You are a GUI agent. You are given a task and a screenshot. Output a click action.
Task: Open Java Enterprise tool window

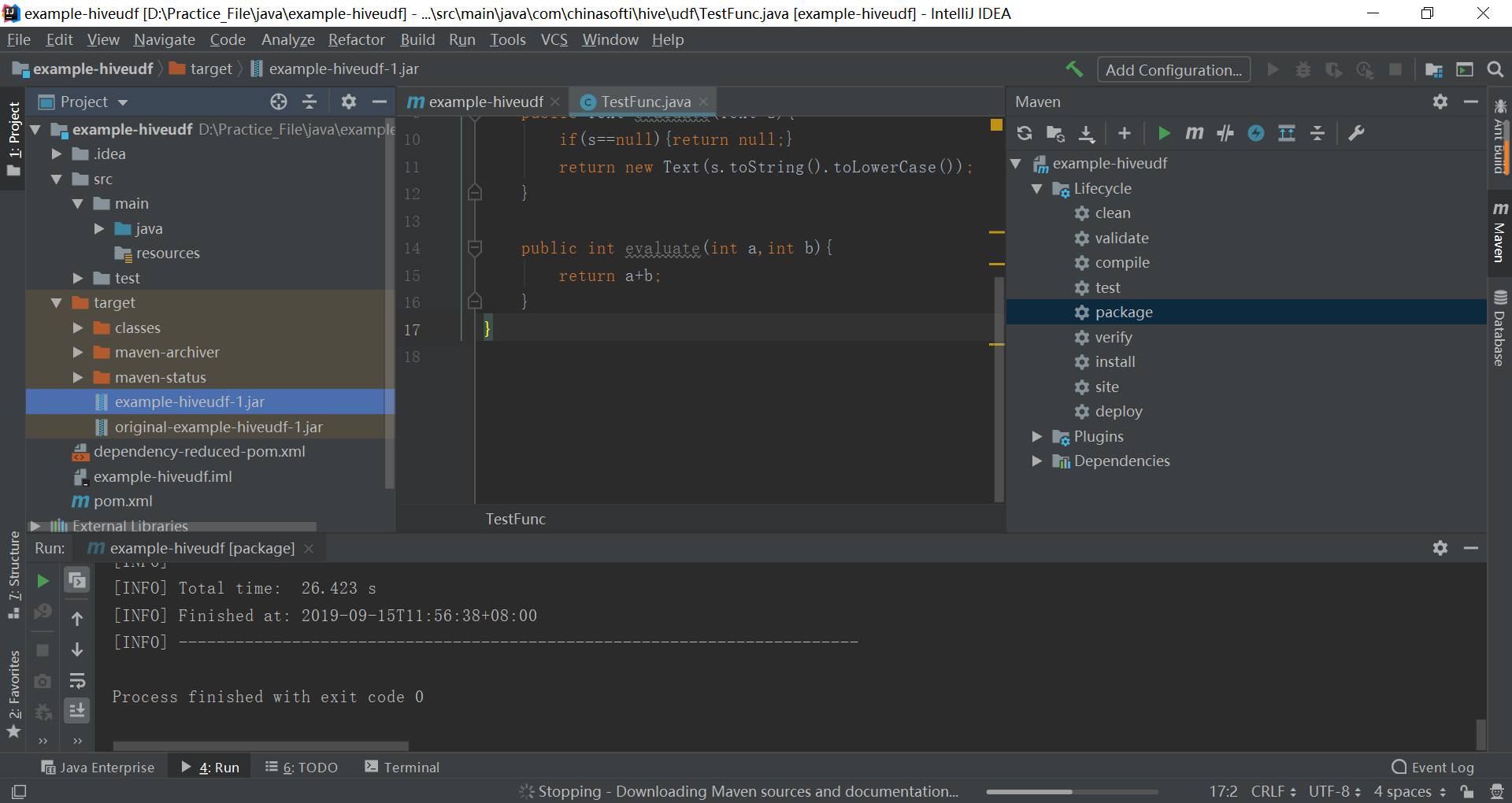point(98,768)
